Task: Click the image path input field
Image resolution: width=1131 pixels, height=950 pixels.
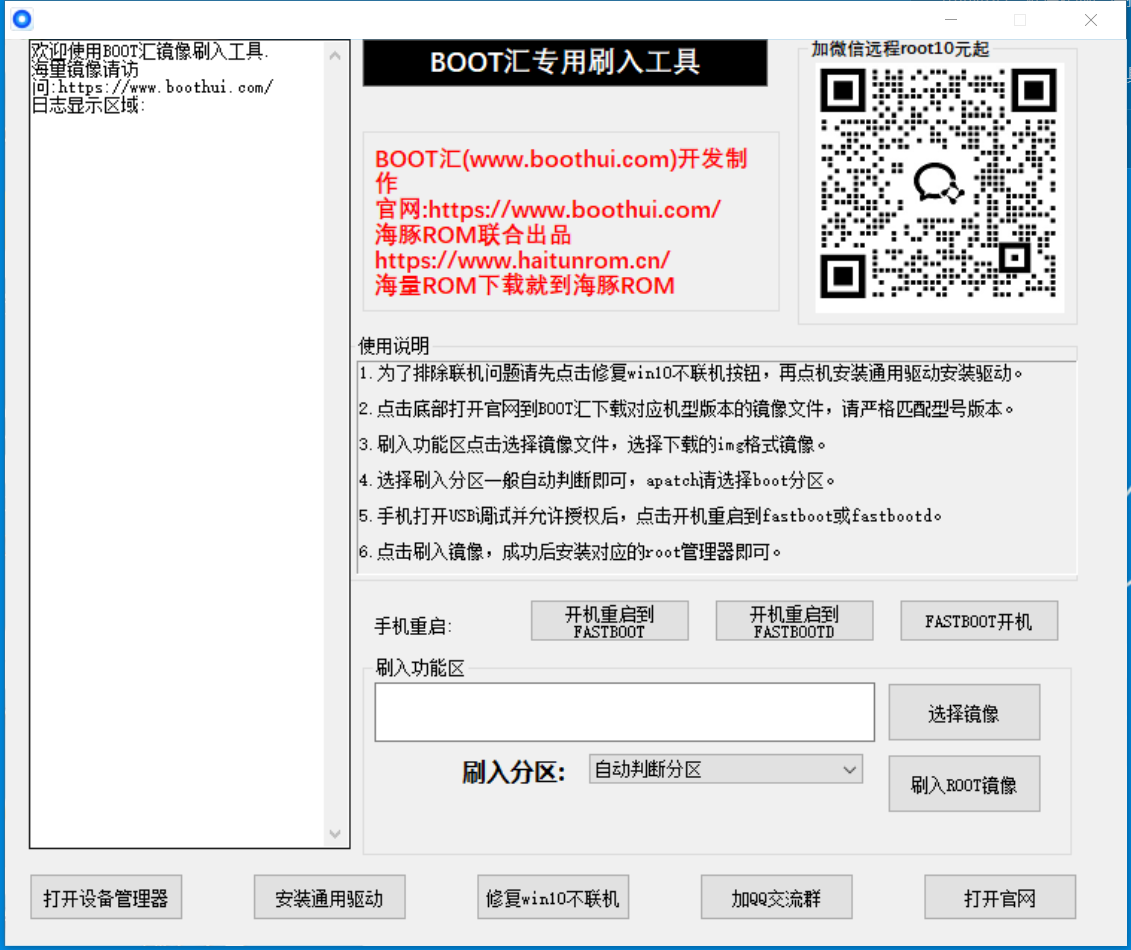Action: (624, 711)
